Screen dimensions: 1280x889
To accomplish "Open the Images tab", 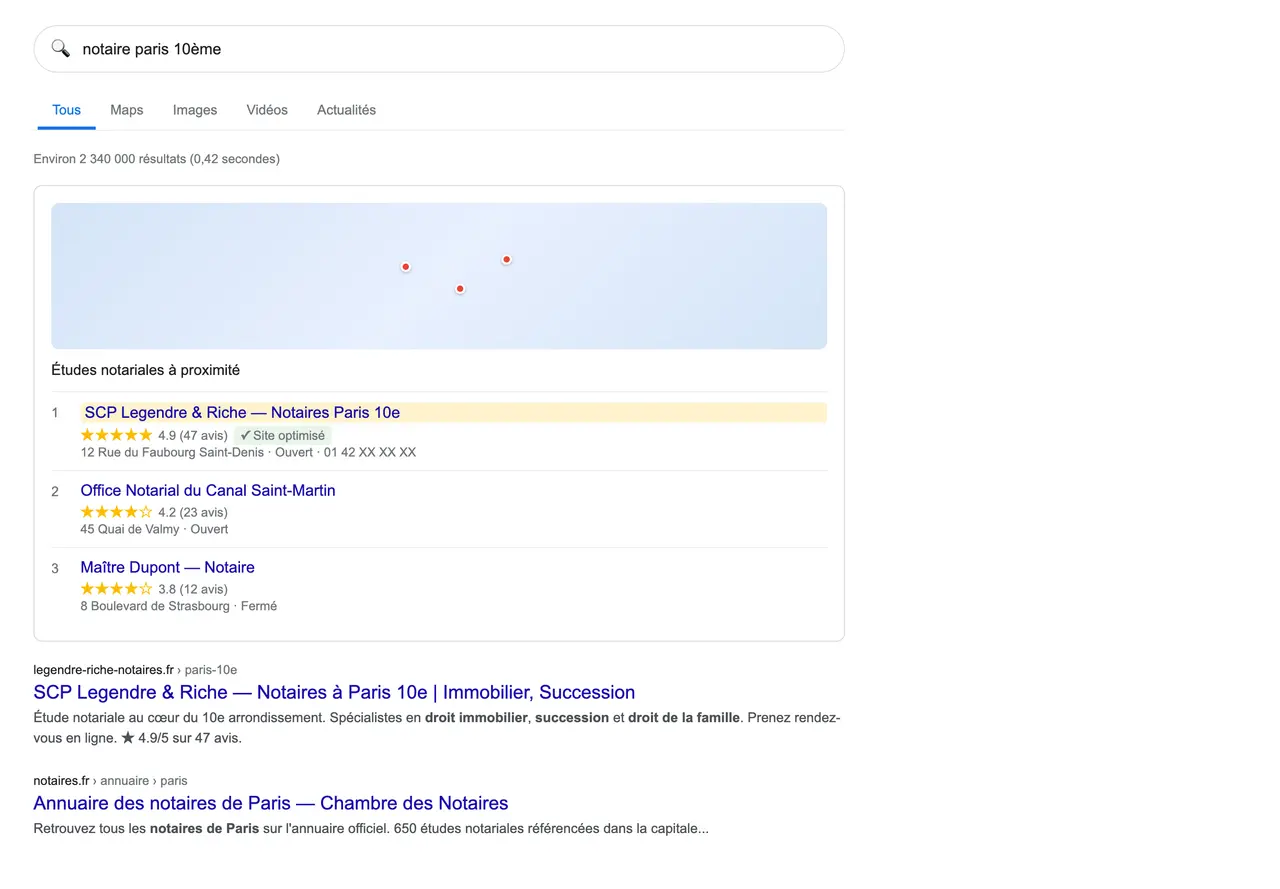I will pyautogui.click(x=195, y=110).
